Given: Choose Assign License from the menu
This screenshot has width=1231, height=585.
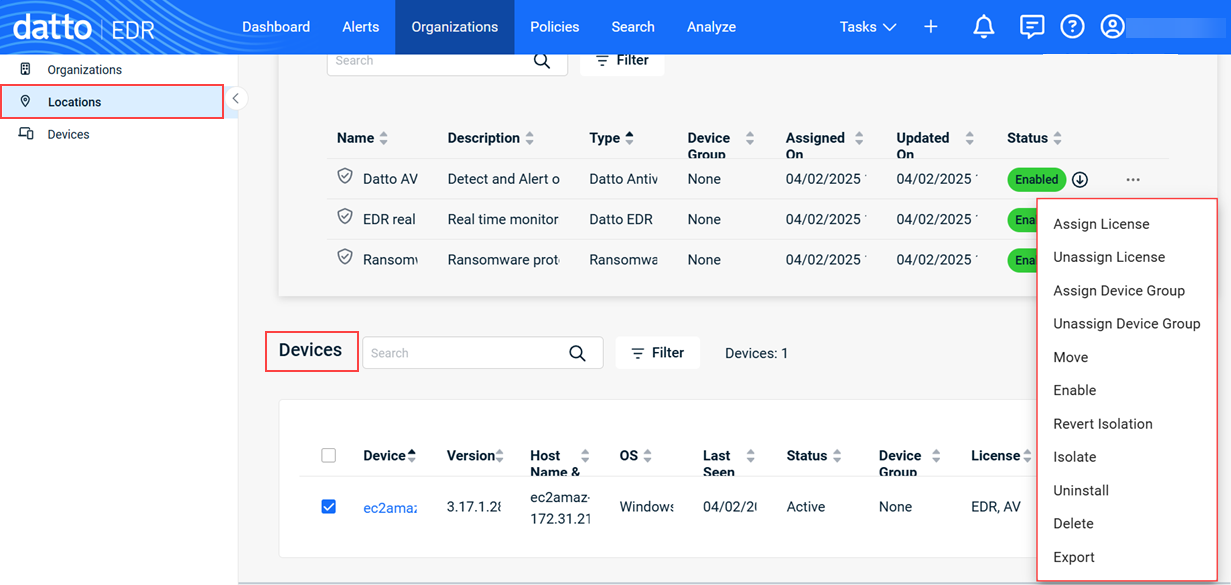Looking at the screenshot, I should coord(1101,224).
